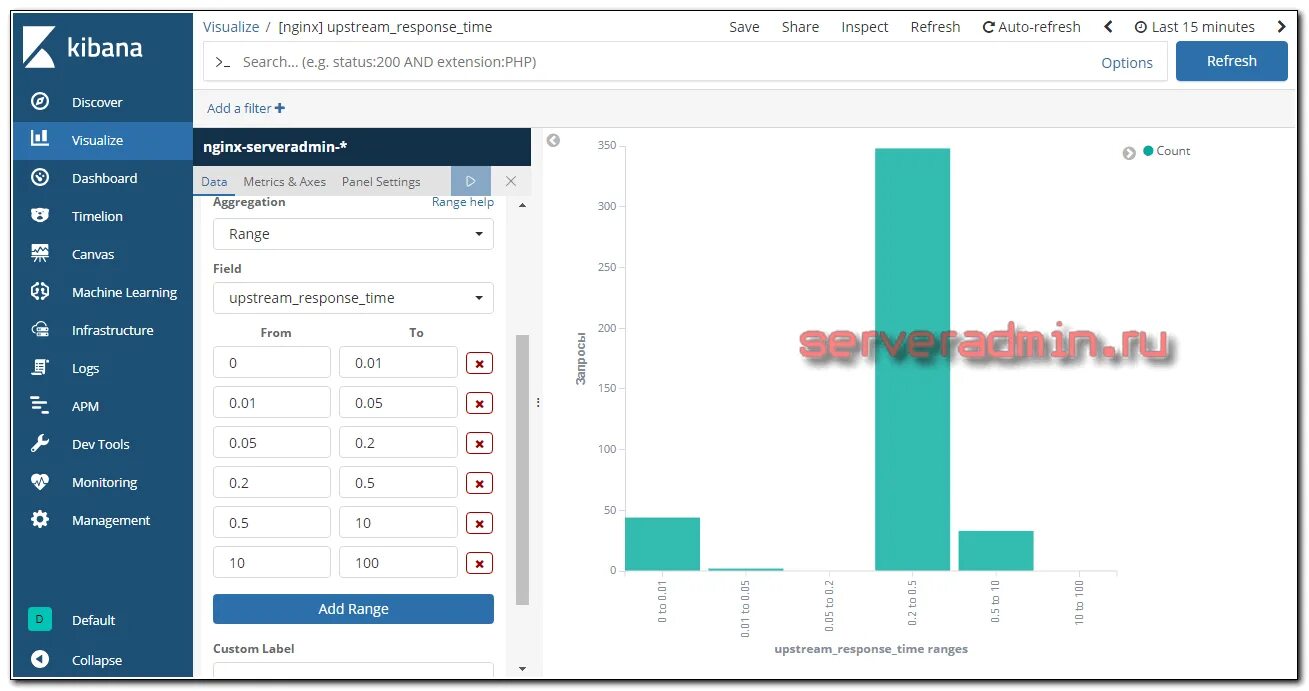Click the Custom Label input field
This screenshot has height=691, width=1309.
[353, 670]
